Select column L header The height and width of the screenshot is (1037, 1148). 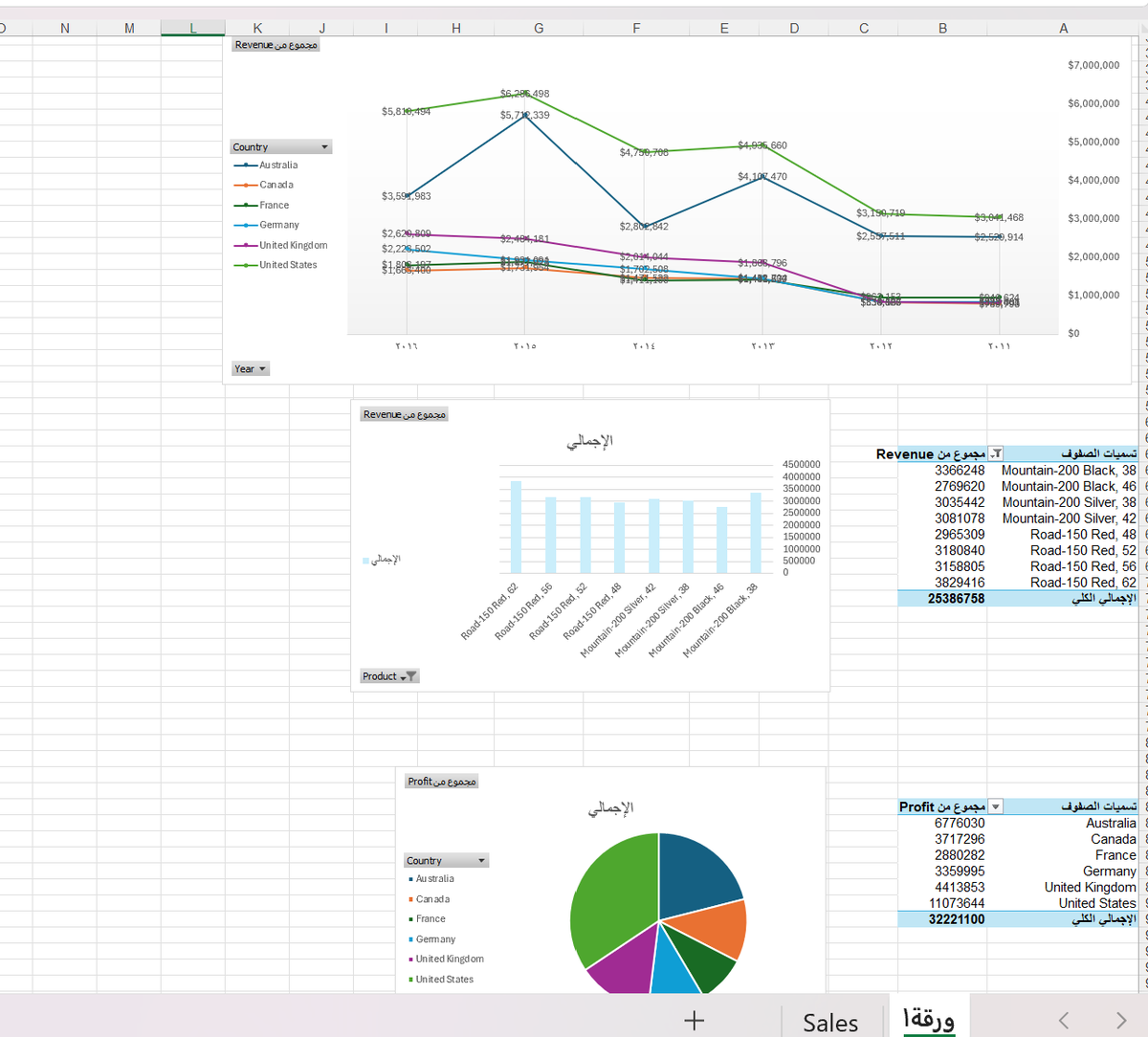click(x=192, y=28)
